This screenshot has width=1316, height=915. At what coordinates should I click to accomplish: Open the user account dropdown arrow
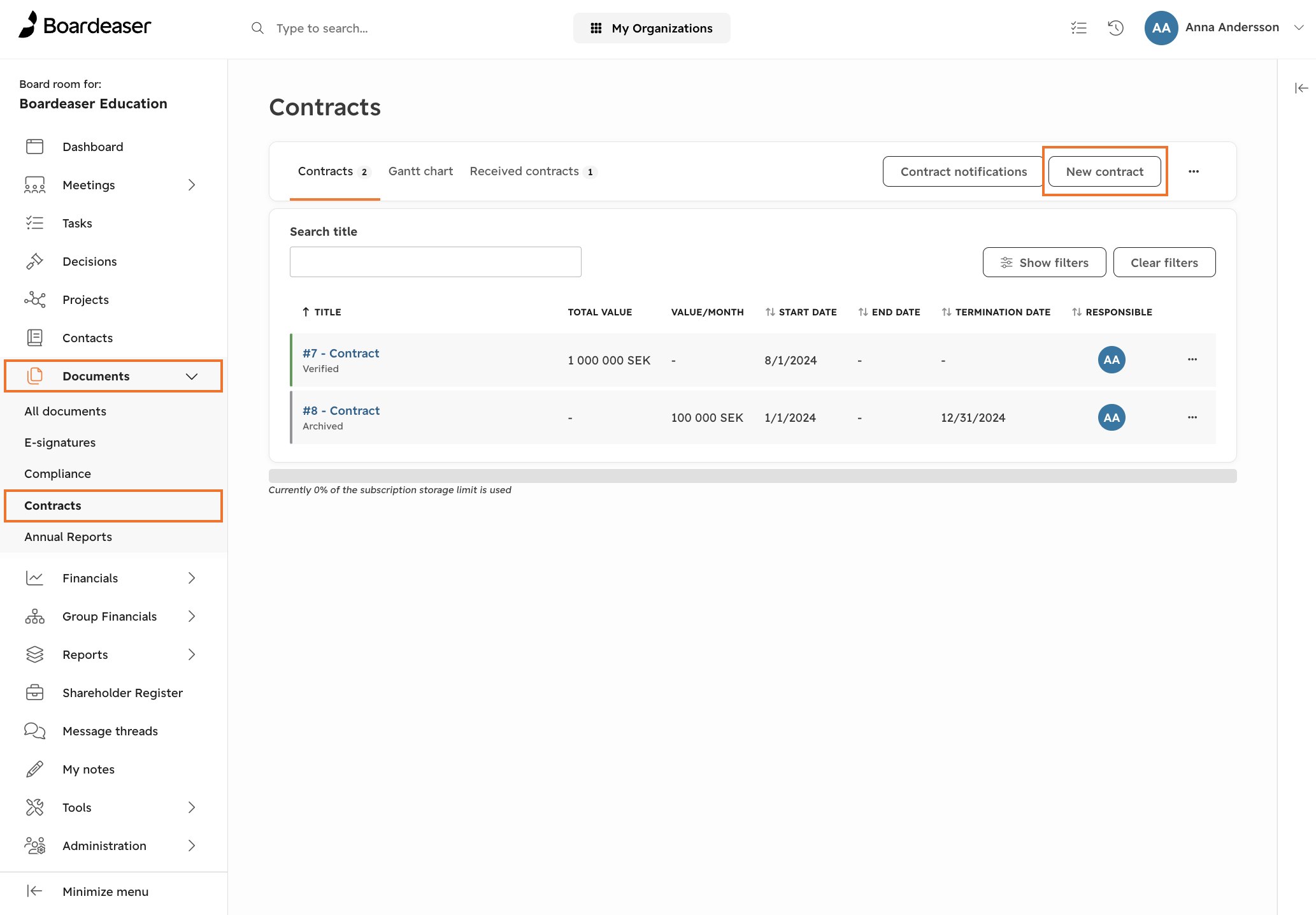(1299, 27)
